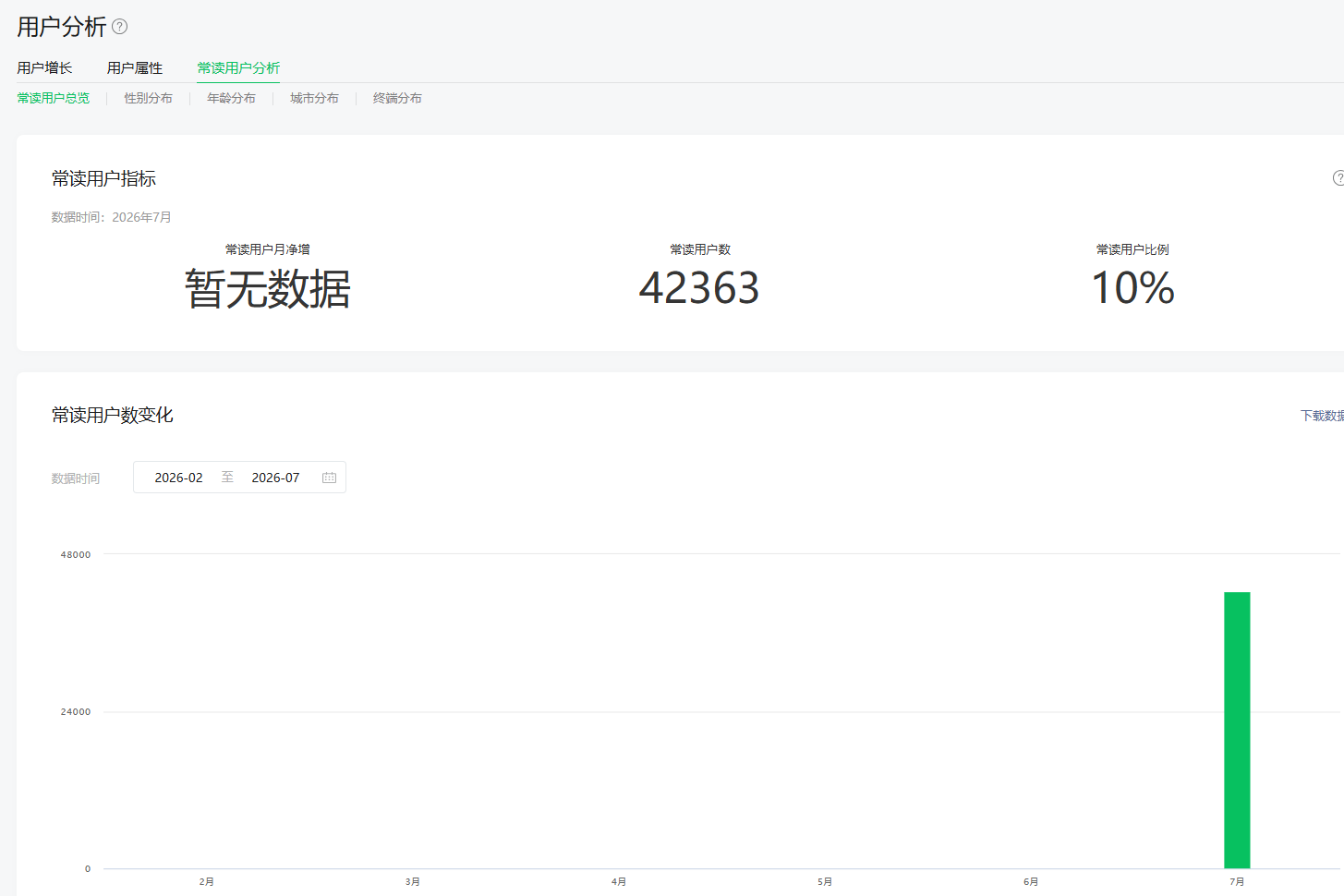Click the 2月 axis label
This screenshot has height=896, width=1344.
[x=207, y=882]
